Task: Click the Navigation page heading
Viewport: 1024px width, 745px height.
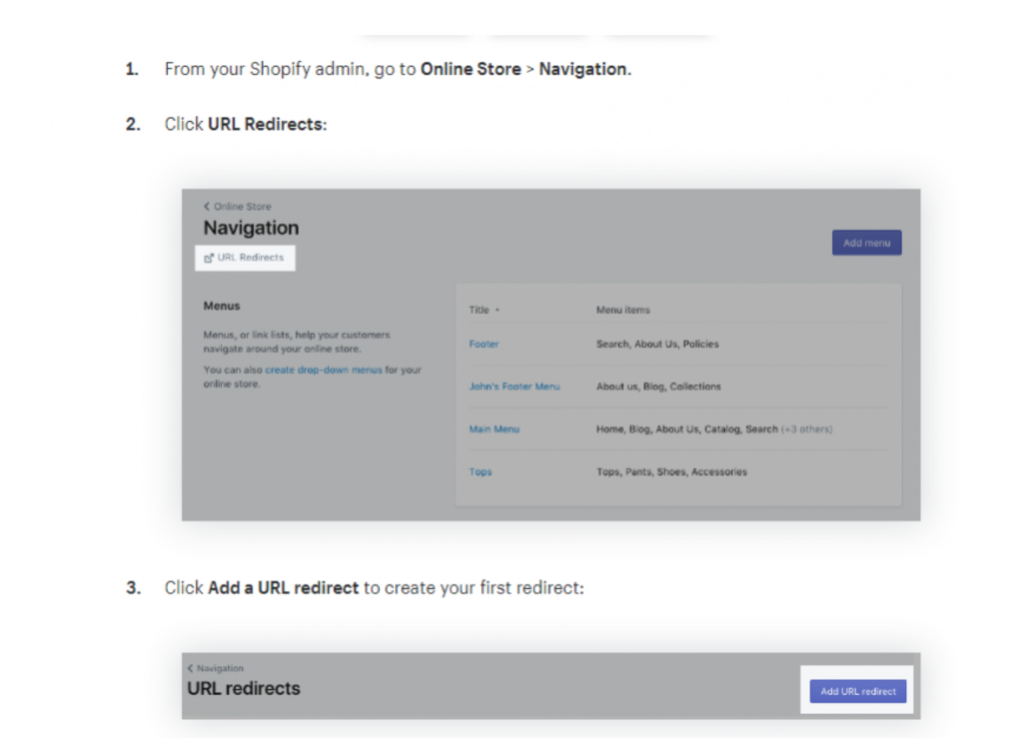Action: [x=251, y=228]
